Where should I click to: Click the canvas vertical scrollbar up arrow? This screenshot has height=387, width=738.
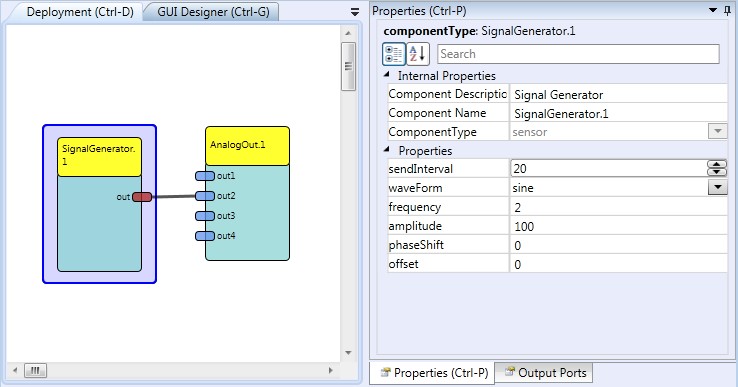point(348,33)
